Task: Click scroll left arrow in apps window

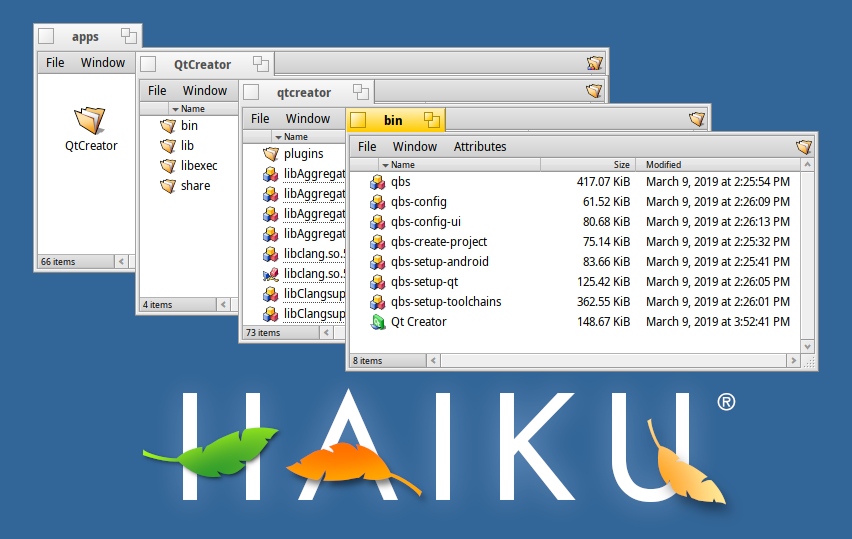Action: tap(121, 261)
